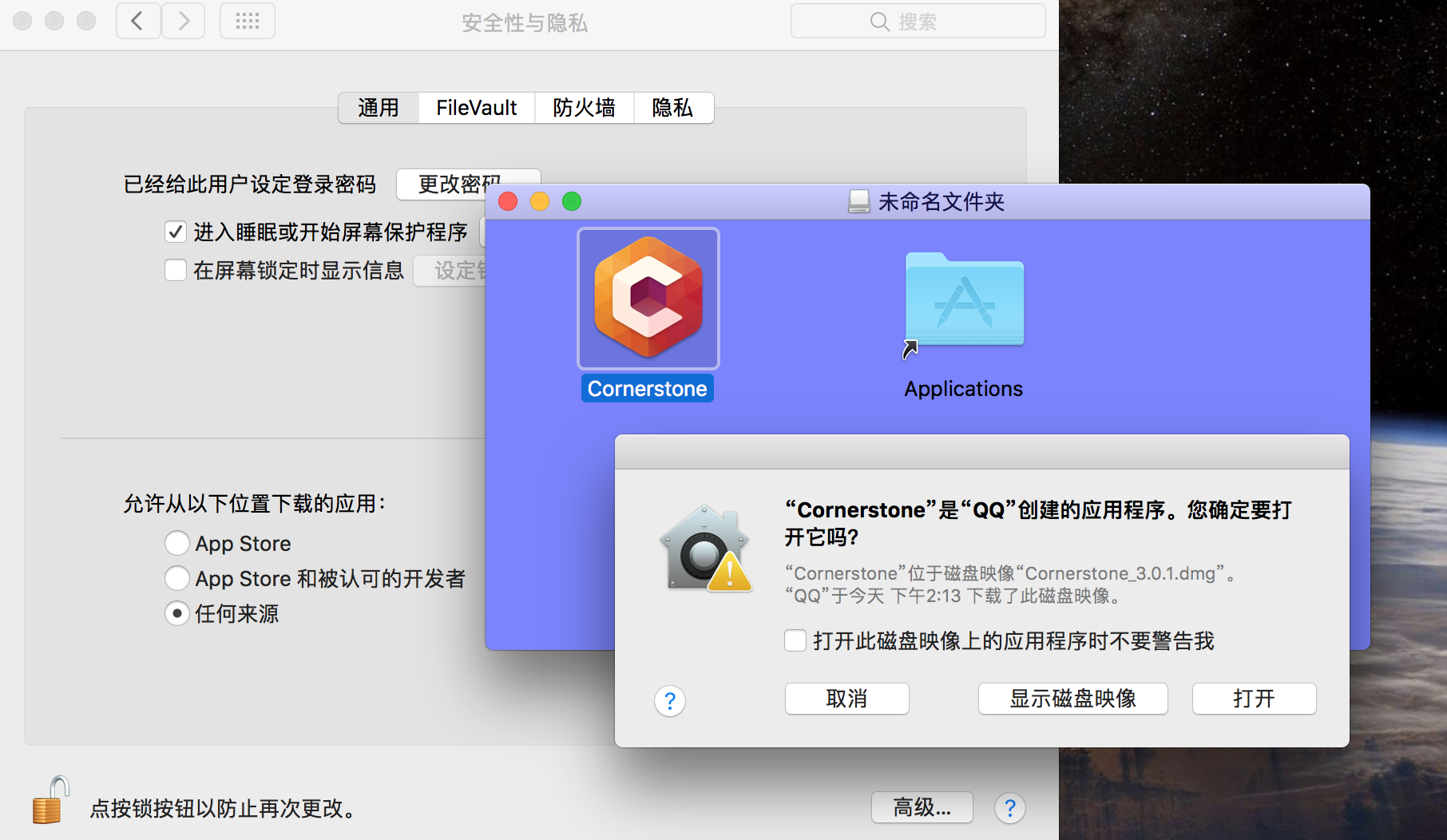The image size is (1447, 840).
Task: Go forward in System Preferences
Action: tap(184, 21)
